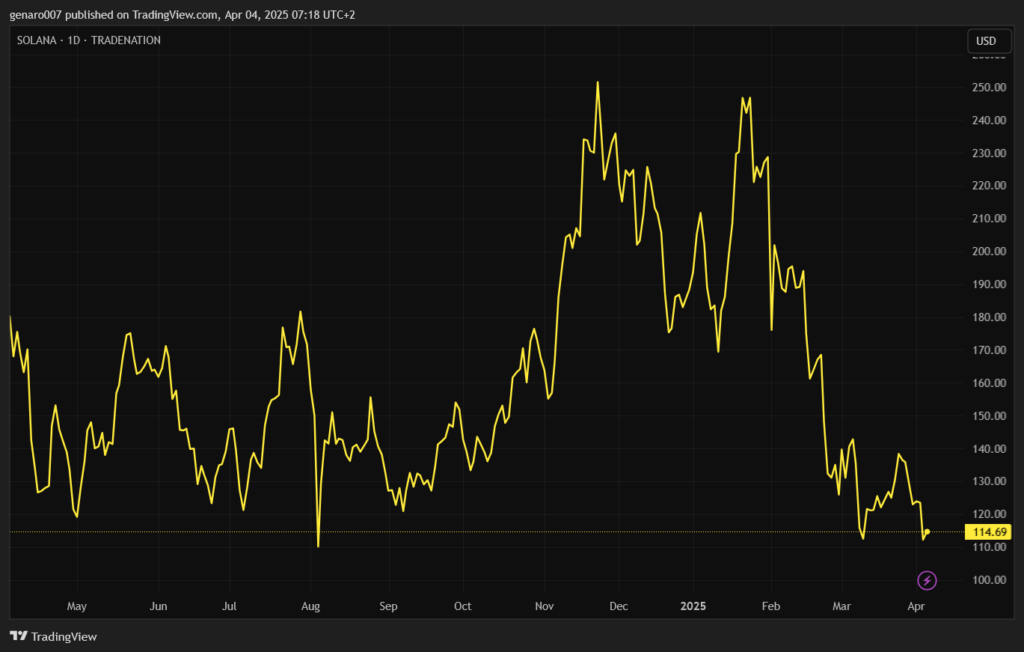Select the 2025 label on the time axis
The height and width of the screenshot is (652, 1024).
694,606
